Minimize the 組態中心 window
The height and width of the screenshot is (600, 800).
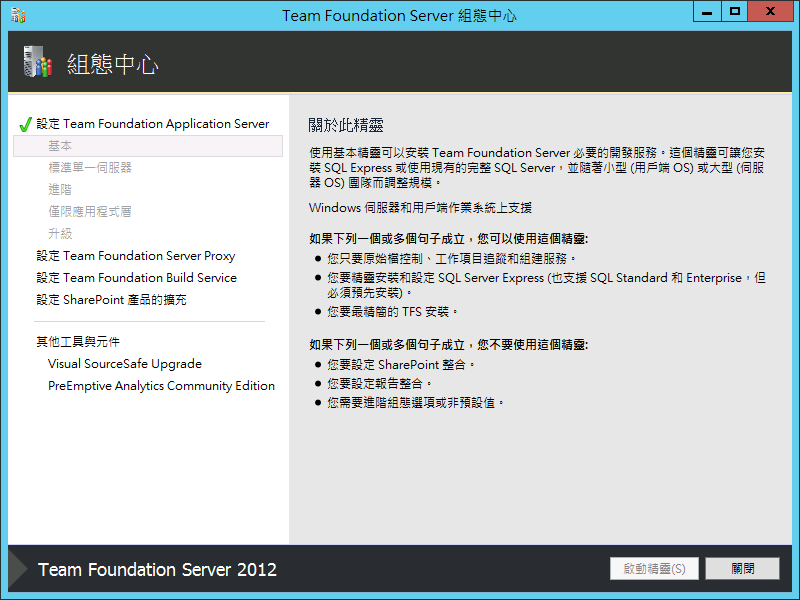pos(707,12)
